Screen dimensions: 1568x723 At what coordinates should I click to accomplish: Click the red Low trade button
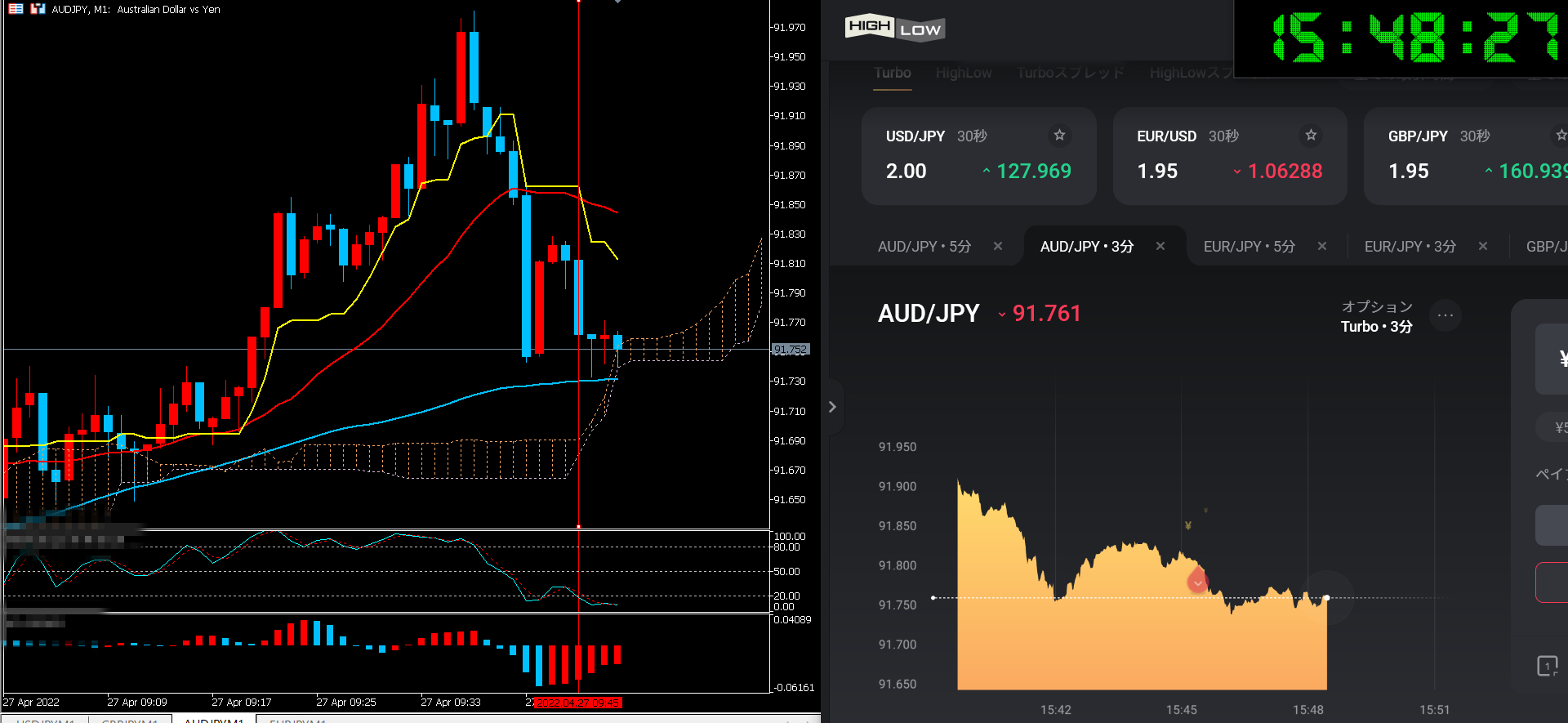[1552, 582]
